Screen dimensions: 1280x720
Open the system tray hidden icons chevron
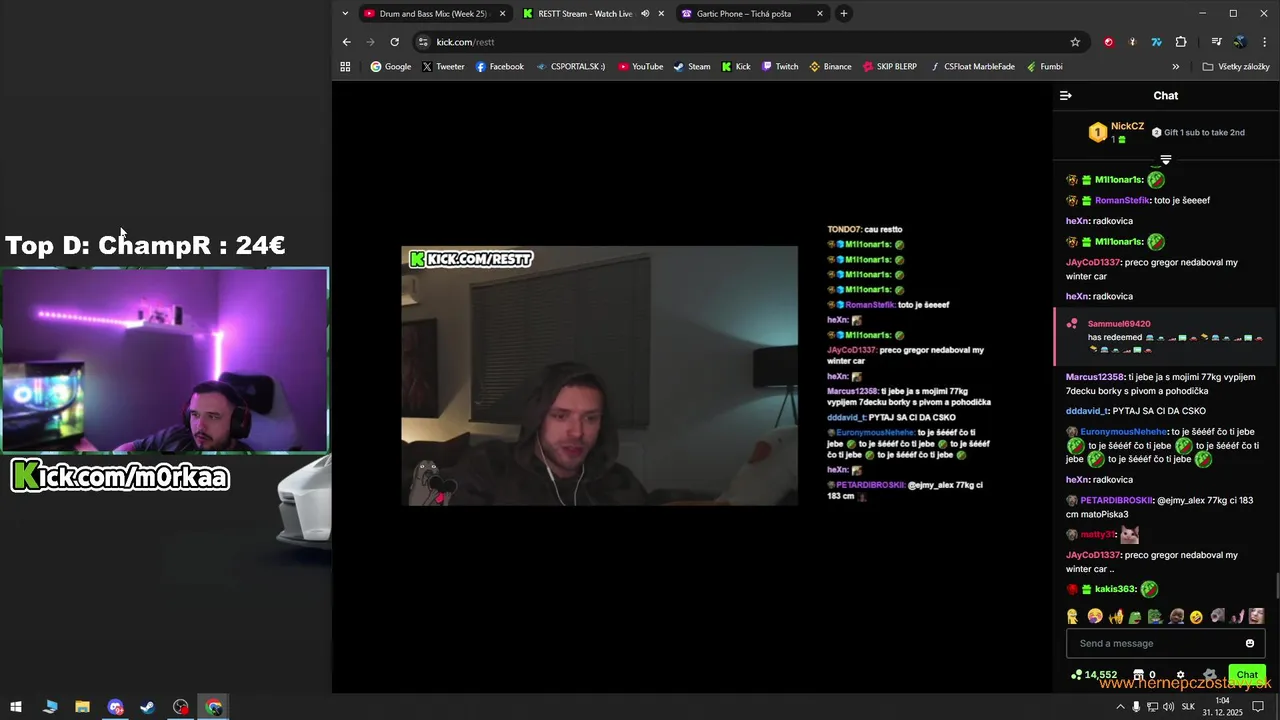1120,707
